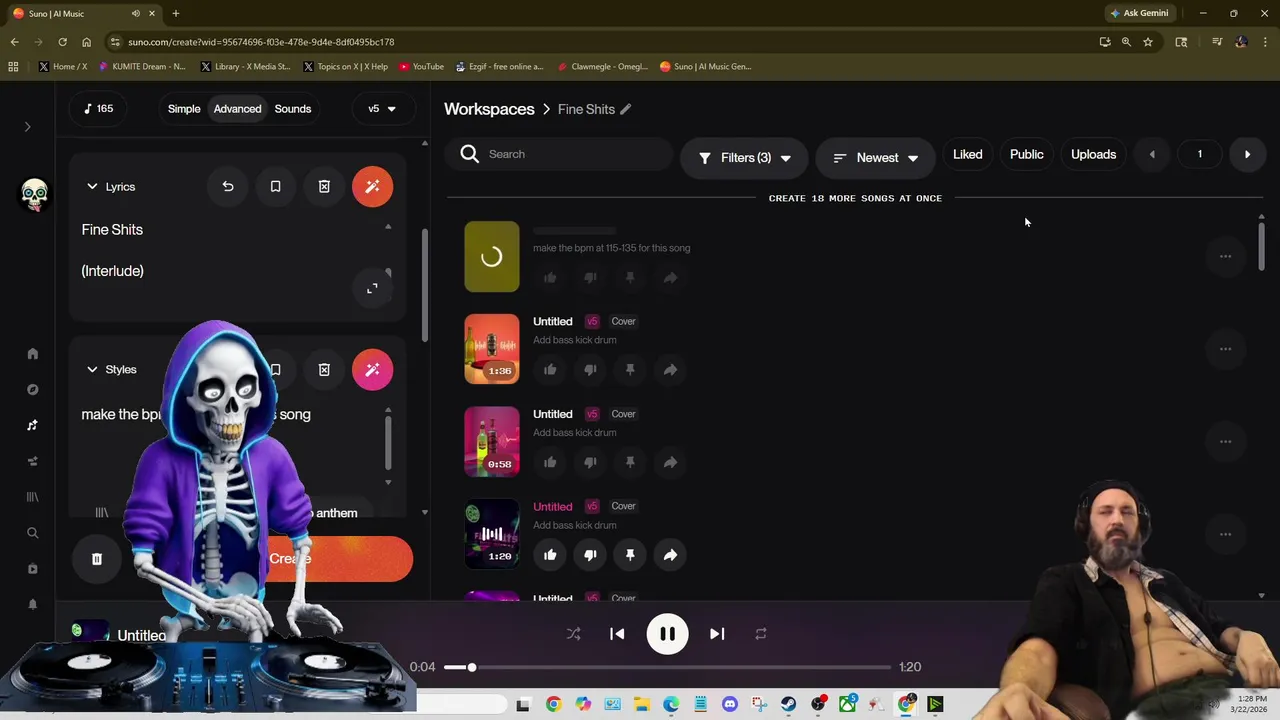Toggle repeat playback
The height and width of the screenshot is (720, 1280).
click(761, 634)
